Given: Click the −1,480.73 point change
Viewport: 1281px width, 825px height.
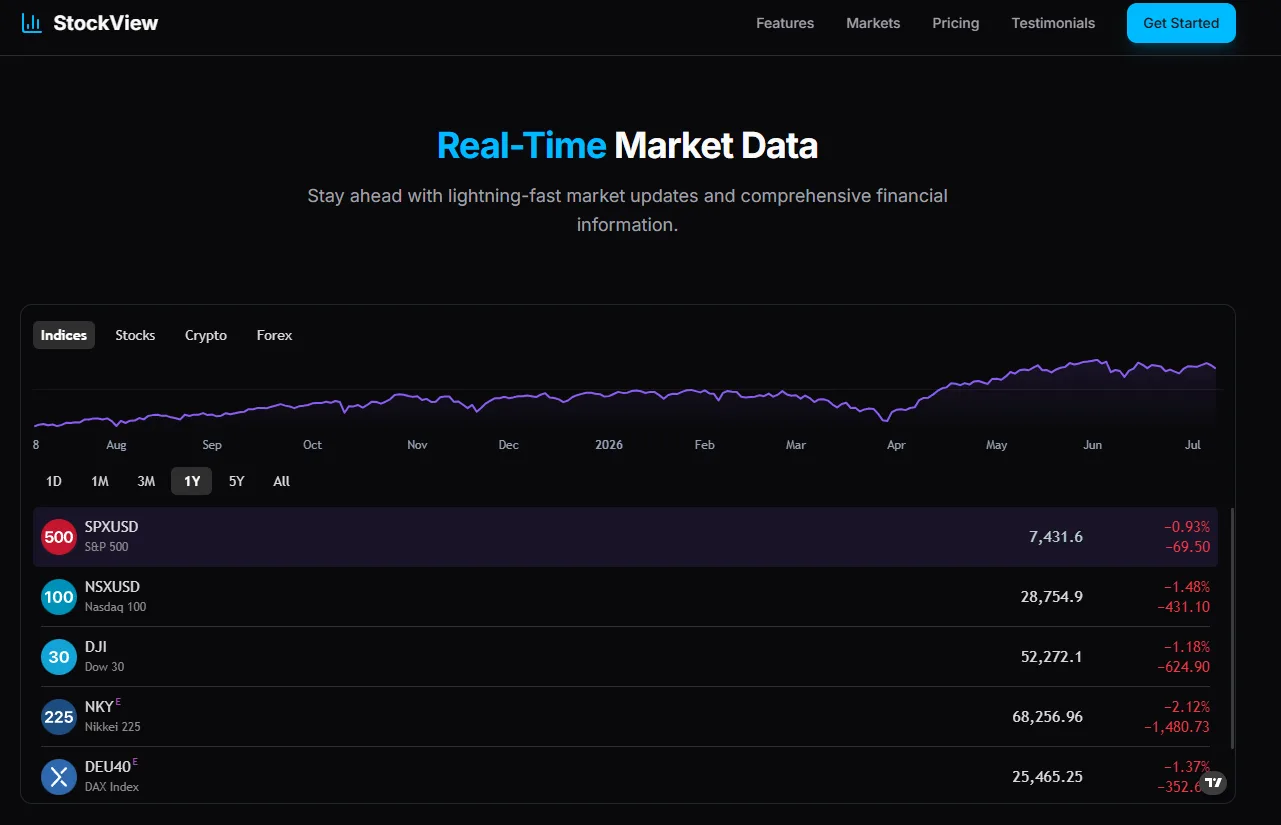Looking at the screenshot, I should click(x=1177, y=727).
